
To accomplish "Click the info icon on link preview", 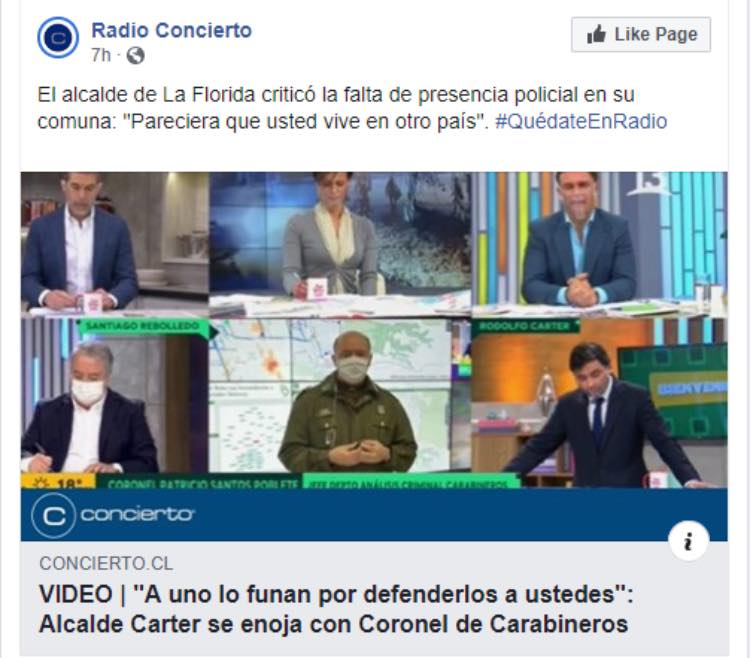I will (x=688, y=541).
